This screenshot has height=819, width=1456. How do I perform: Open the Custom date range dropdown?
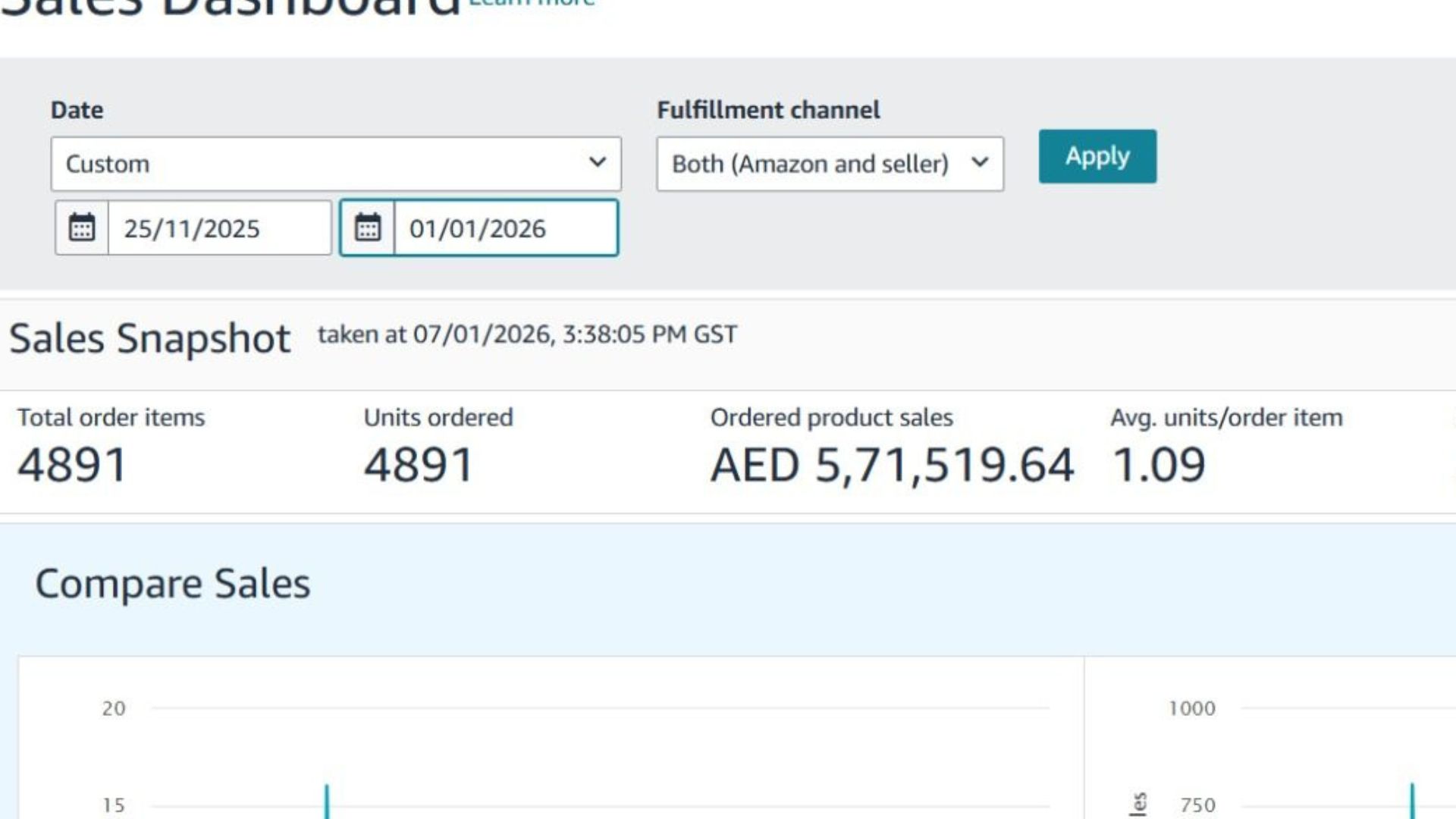coord(336,164)
